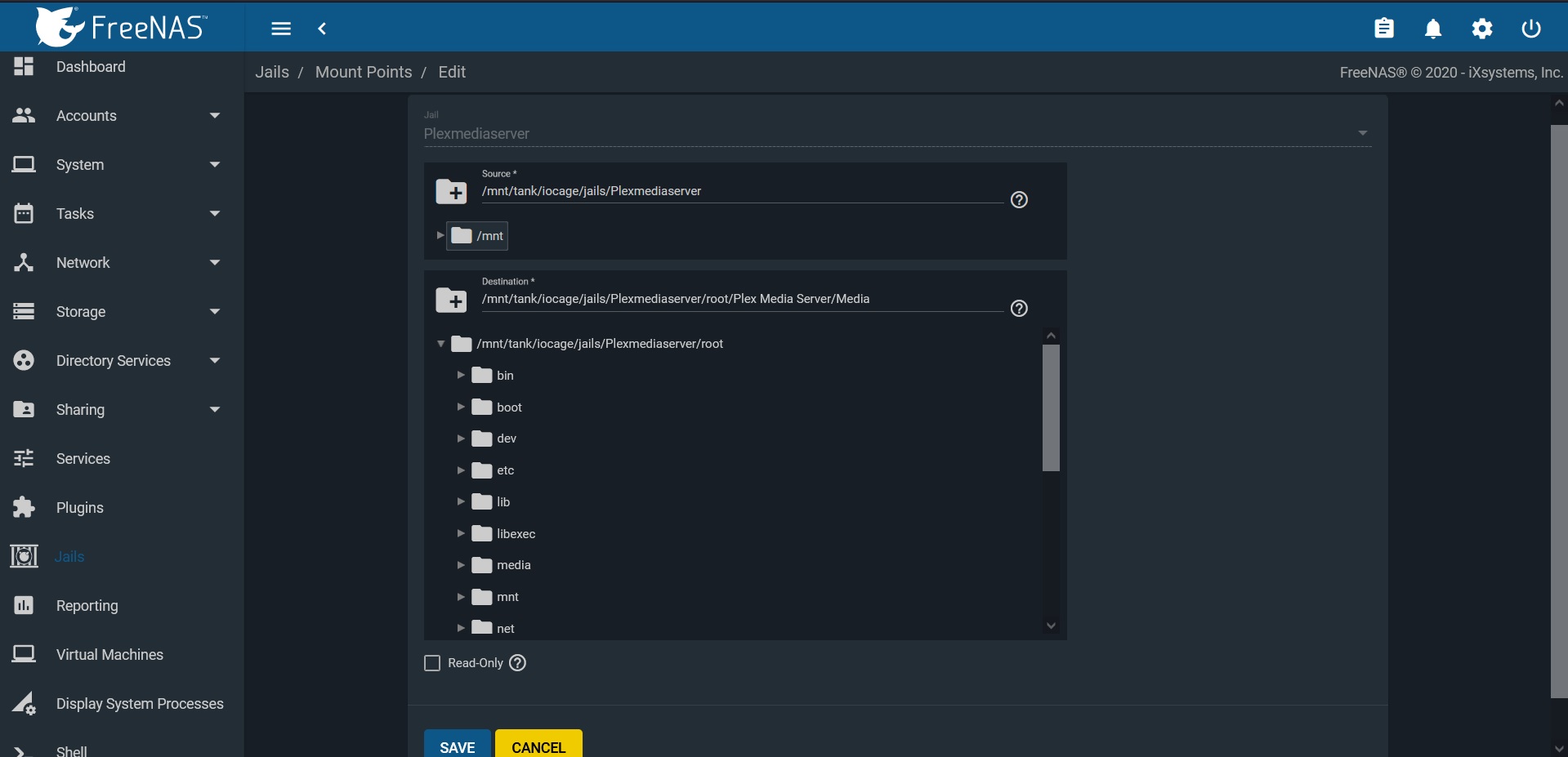Click the Tasks calendar icon
Viewport: 1568px width, 757px height.
click(24, 213)
